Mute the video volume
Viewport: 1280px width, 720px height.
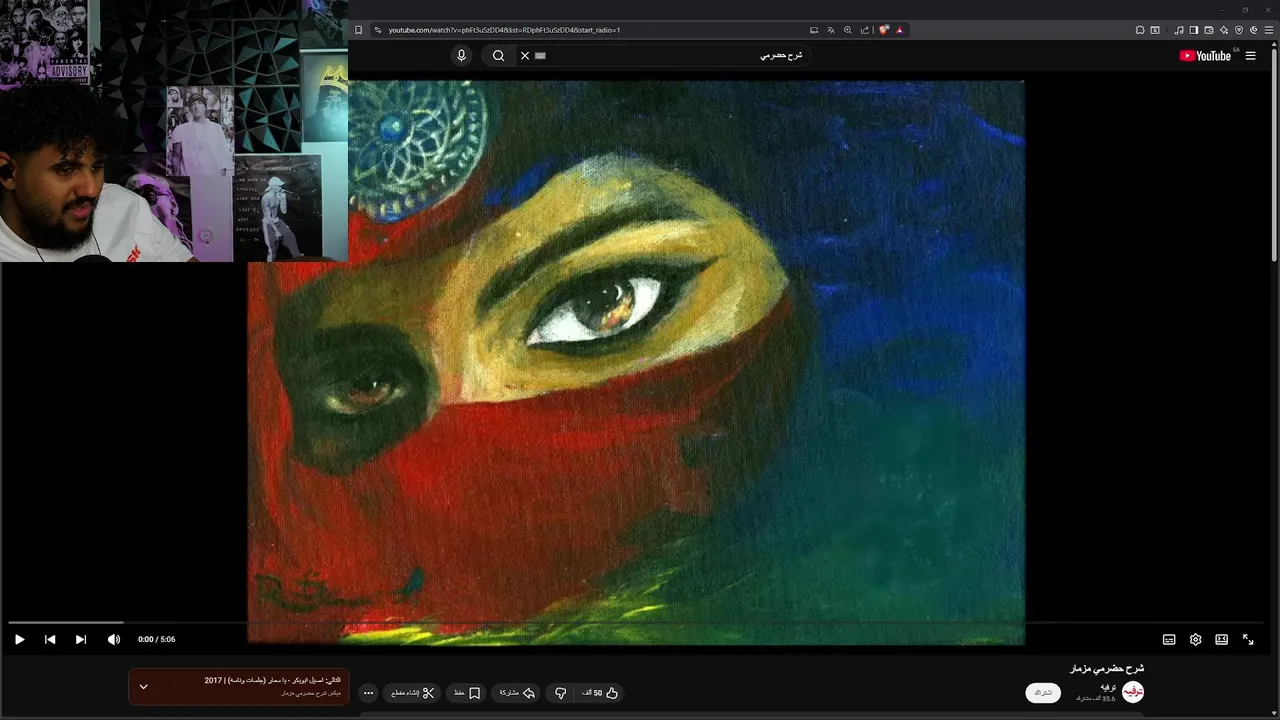pos(114,639)
